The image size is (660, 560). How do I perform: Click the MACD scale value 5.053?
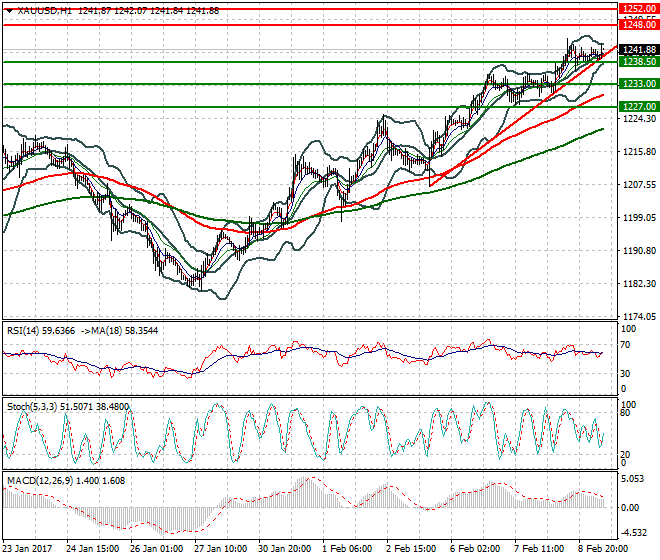point(633,479)
